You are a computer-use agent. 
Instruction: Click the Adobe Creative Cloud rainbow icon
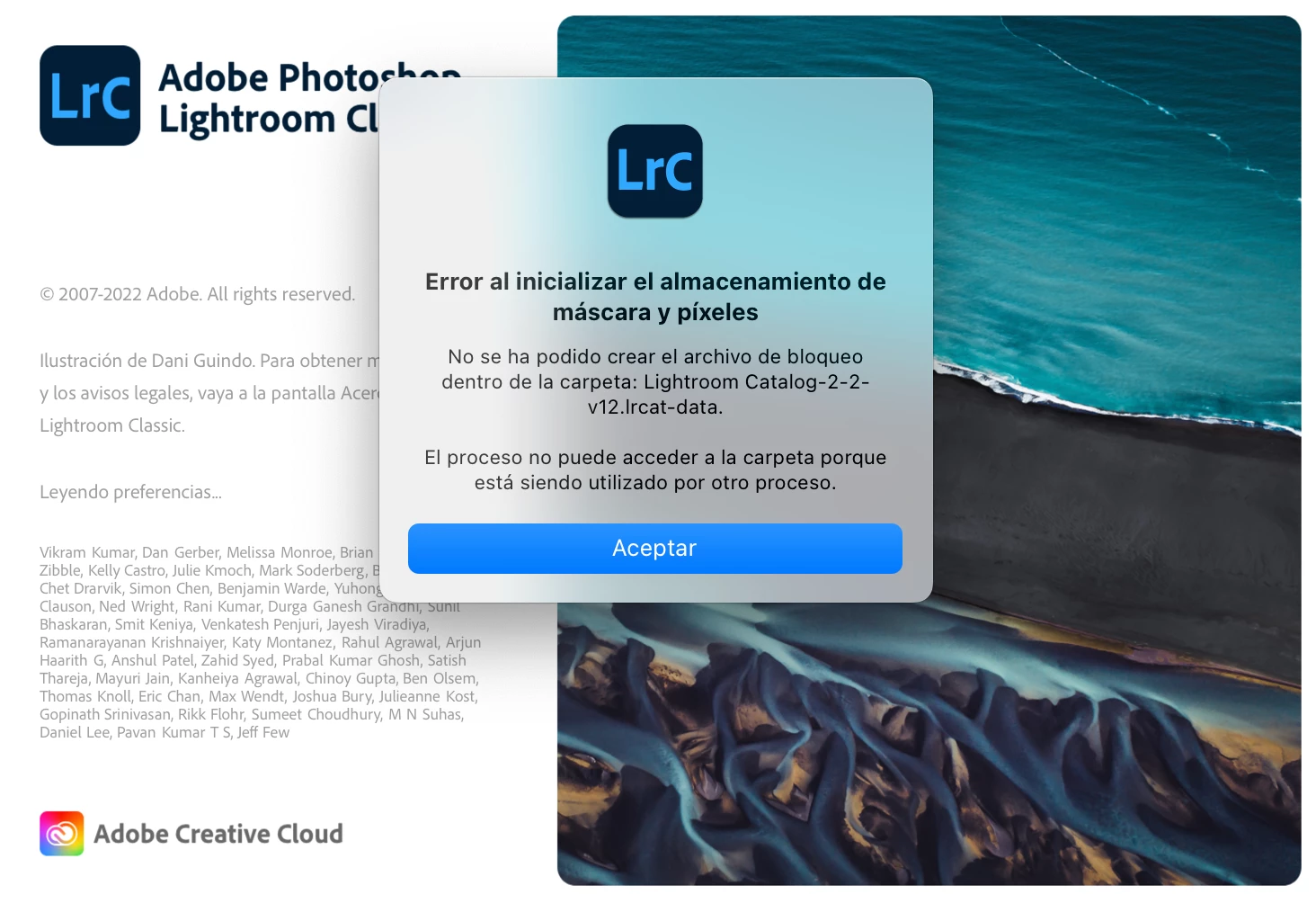(x=62, y=834)
